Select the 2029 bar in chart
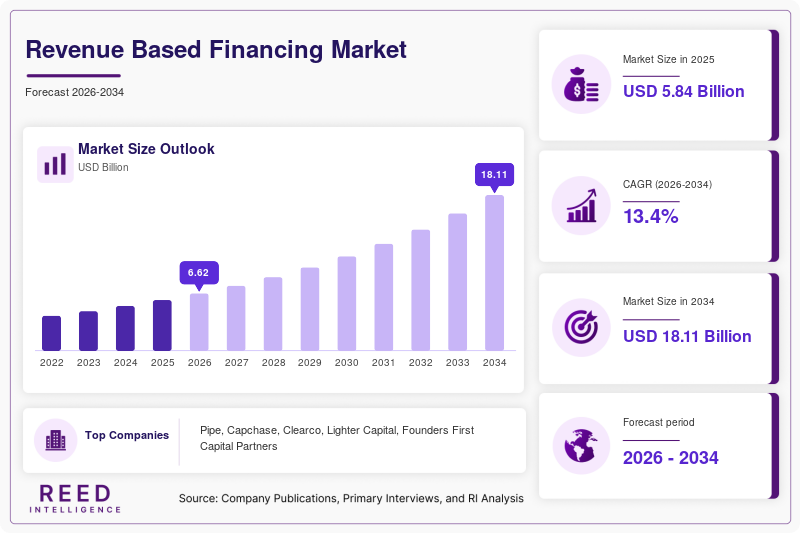The image size is (800, 533). point(310,309)
